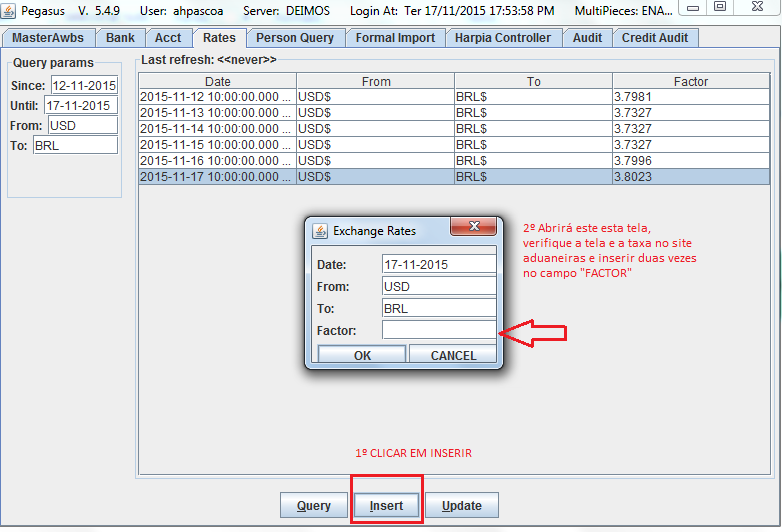Select the 2015-11-15 rate row

coord(454,145)
